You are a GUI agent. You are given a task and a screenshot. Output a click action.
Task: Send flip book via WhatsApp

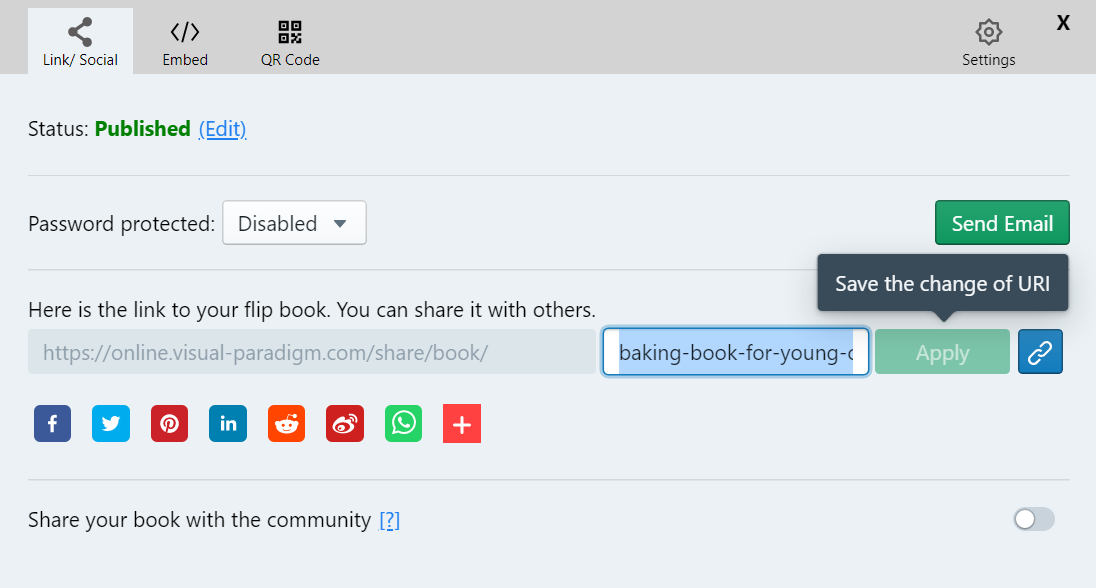403,423
